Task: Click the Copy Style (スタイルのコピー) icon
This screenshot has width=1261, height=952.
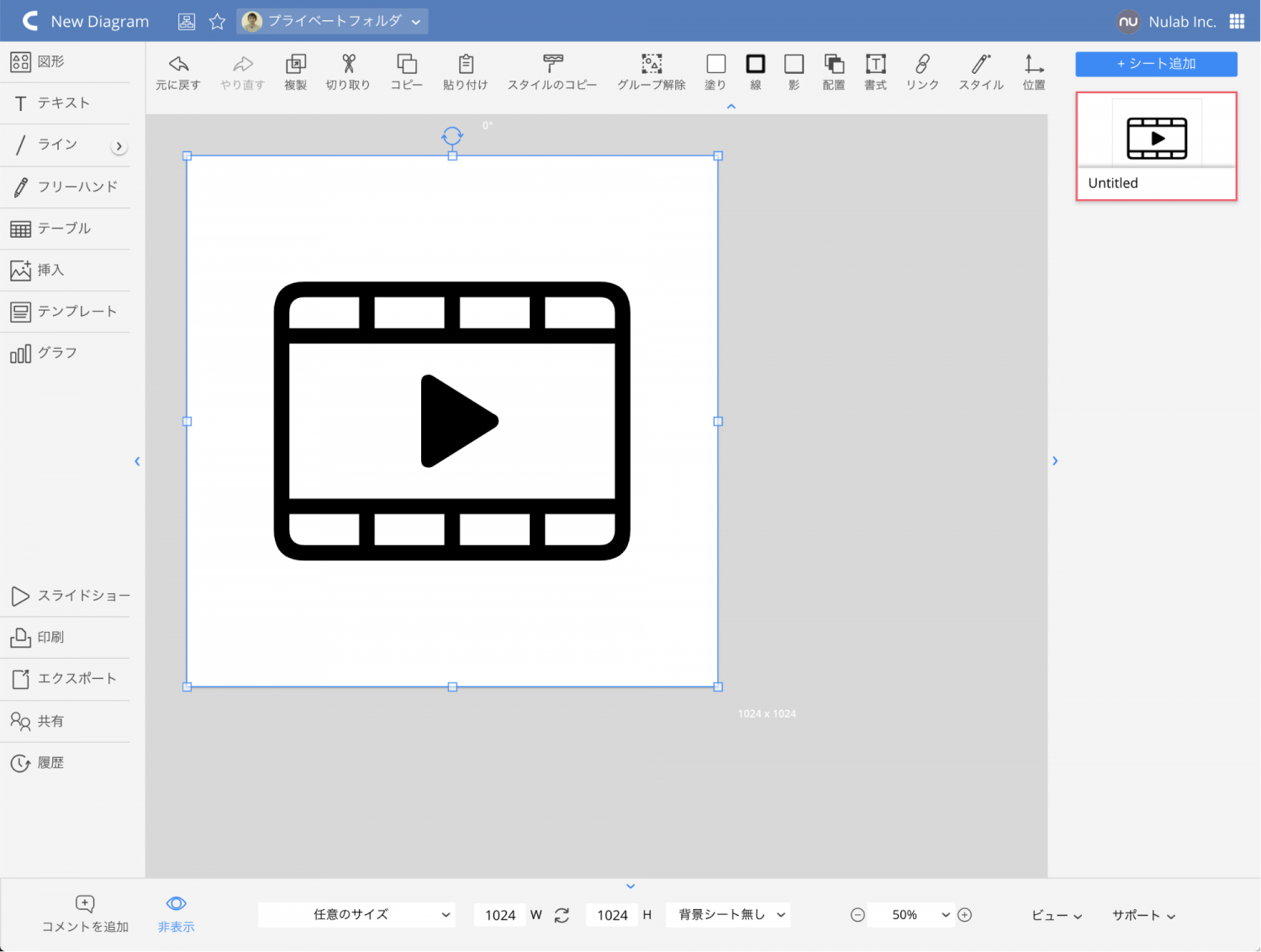Action: [552, 65]
